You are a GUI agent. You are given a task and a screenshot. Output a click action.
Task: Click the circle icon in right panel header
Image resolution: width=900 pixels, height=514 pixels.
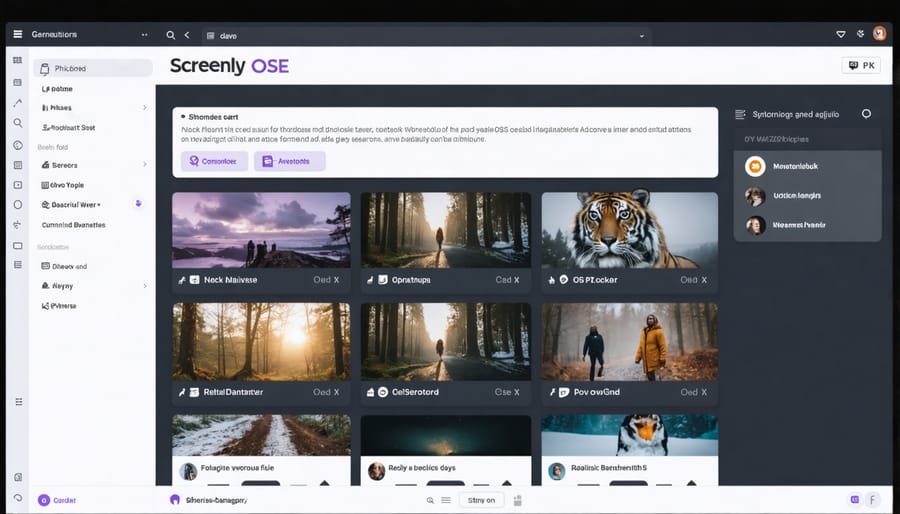(866, 114)
